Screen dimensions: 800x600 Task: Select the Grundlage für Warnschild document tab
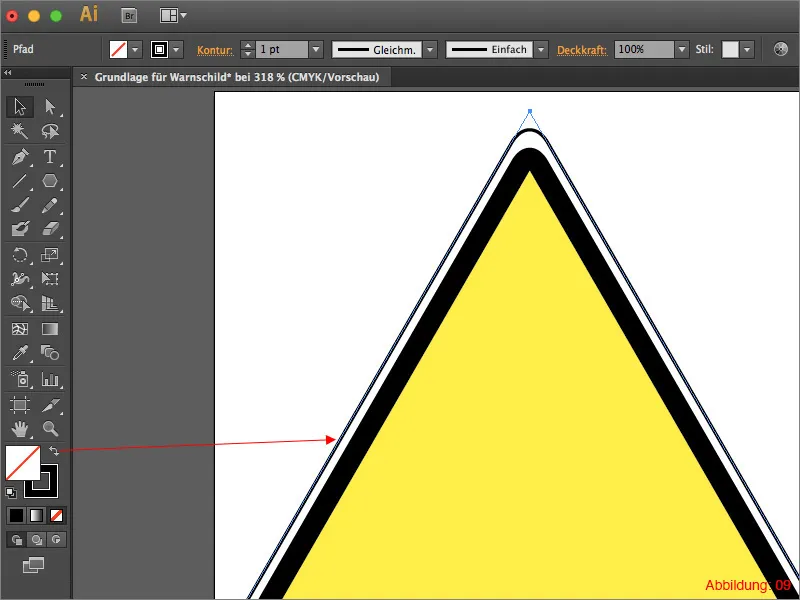237,77
